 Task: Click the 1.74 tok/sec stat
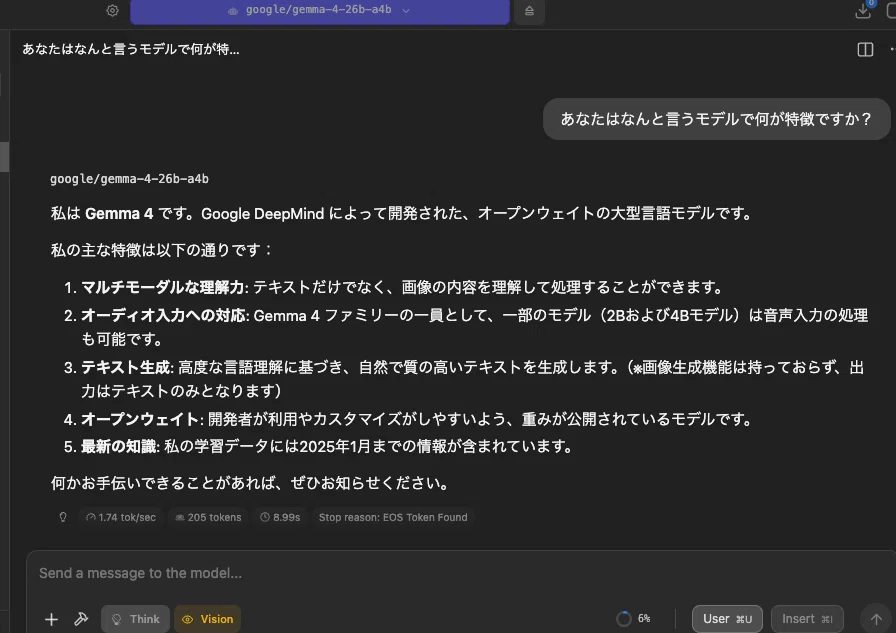click(x=121, y=517)
